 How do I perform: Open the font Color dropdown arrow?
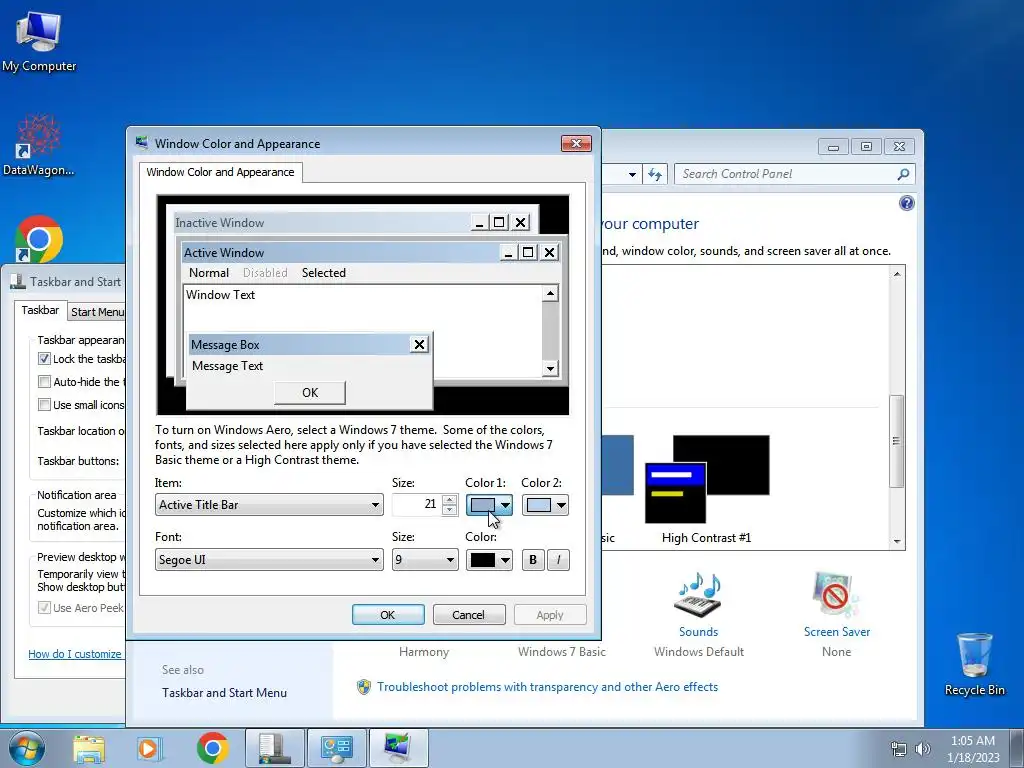[505, 560]
